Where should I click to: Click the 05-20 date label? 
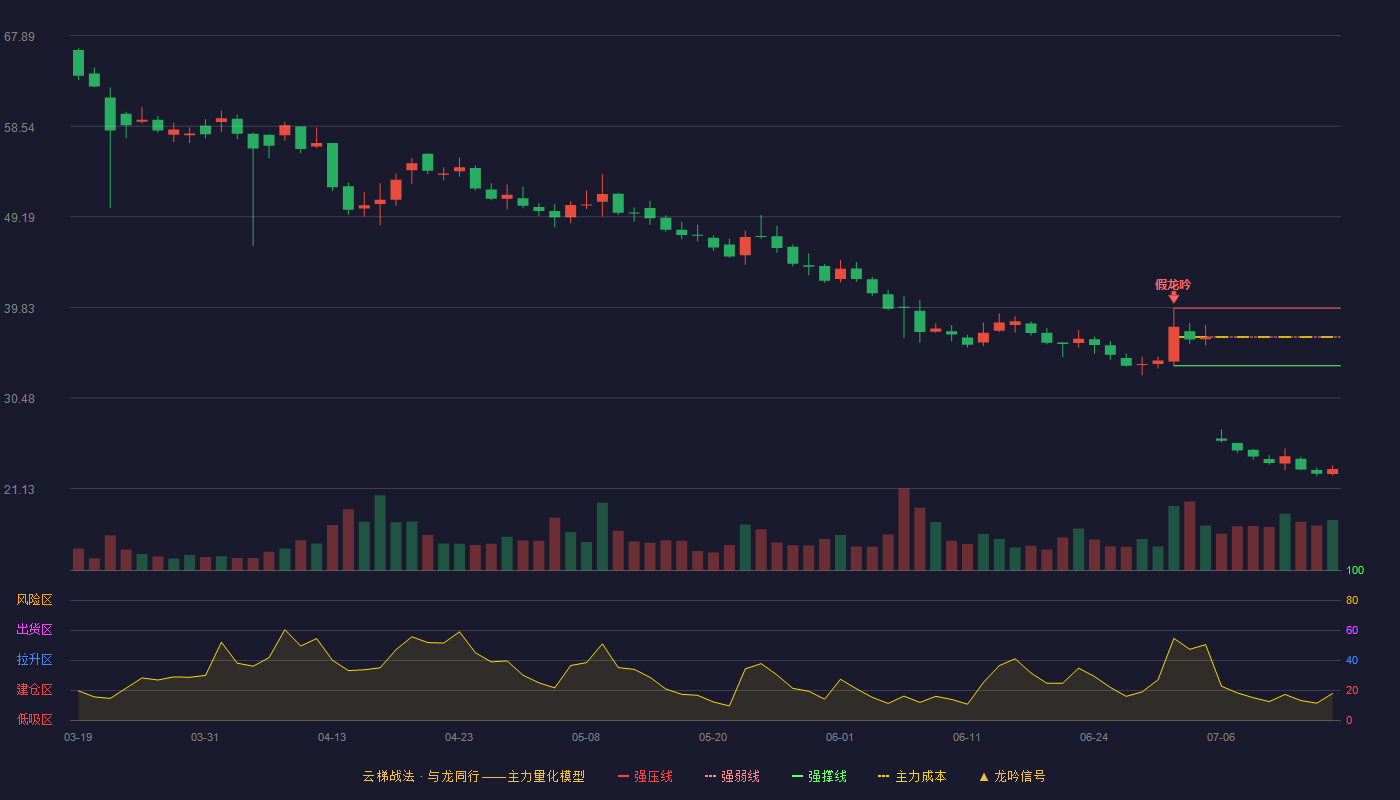[713, 737]
